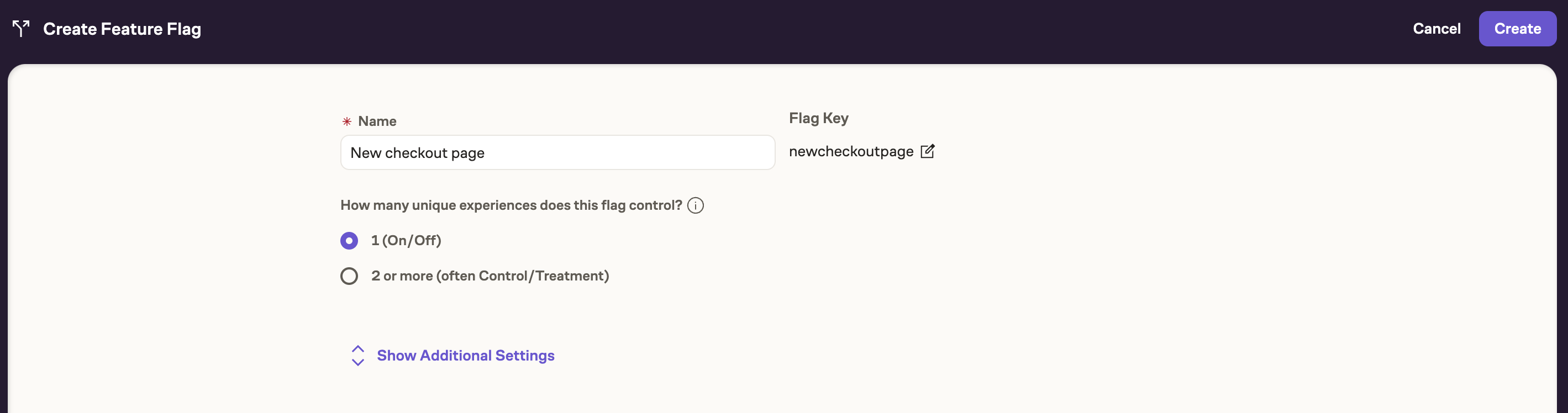The image size is (1568, 413).
Task: Click the up/down chevron icon for additional settings
Action: coord(357,356)
